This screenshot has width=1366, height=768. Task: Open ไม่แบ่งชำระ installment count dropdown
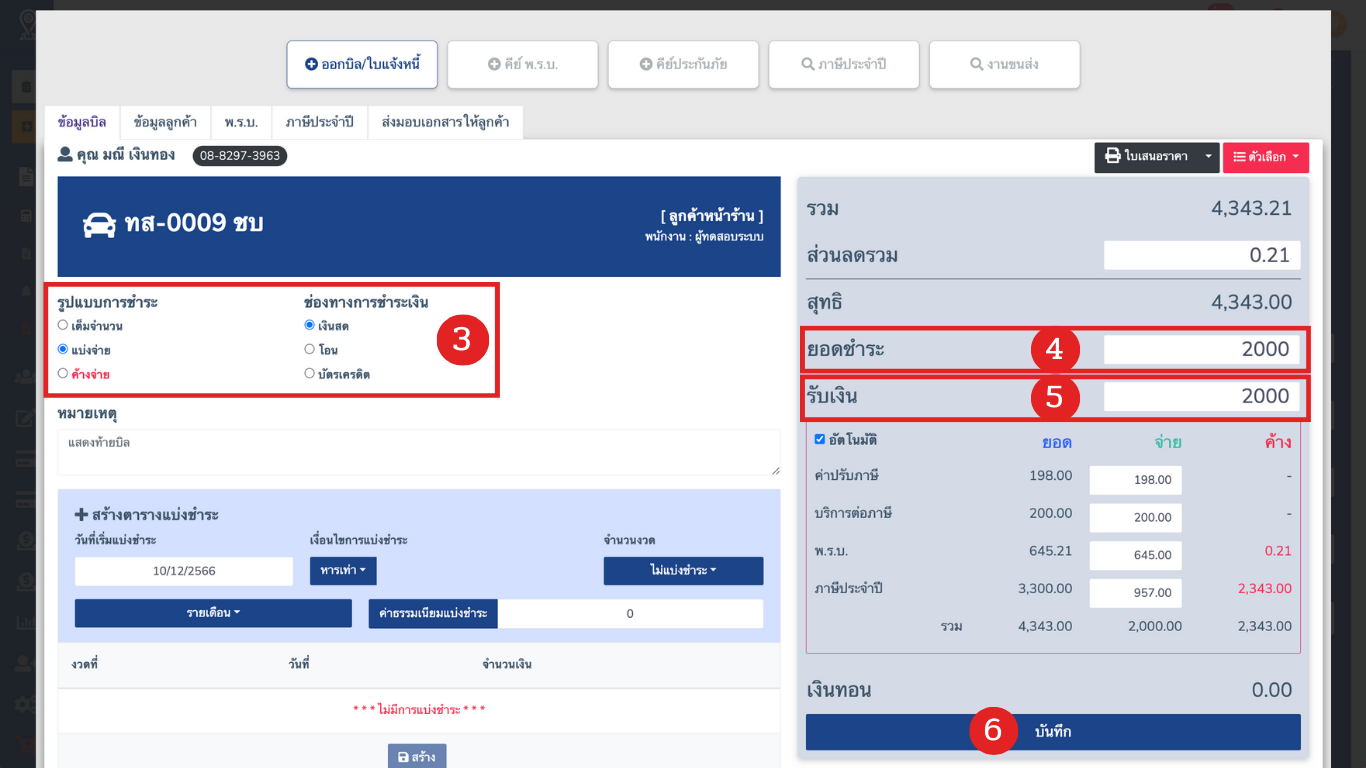(683, 571)
